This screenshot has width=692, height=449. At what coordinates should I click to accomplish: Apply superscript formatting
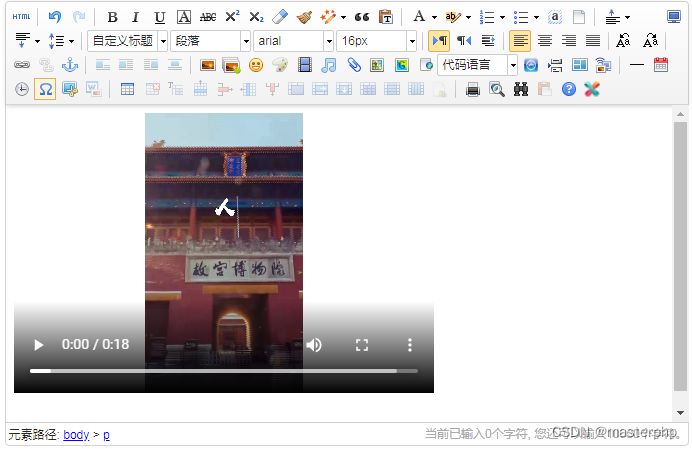point(232,17)
